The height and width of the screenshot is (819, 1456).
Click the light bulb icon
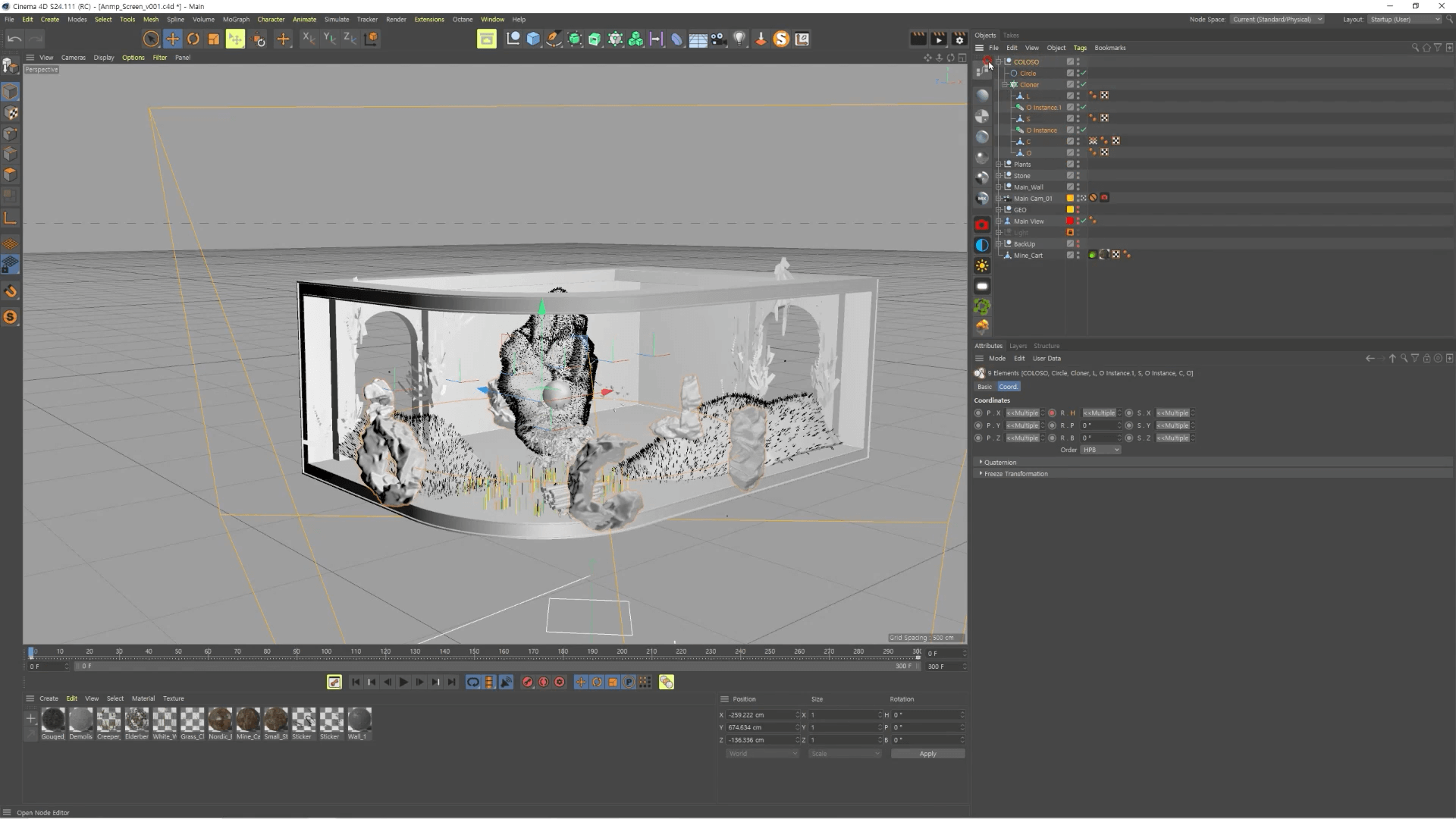[739, 39]
